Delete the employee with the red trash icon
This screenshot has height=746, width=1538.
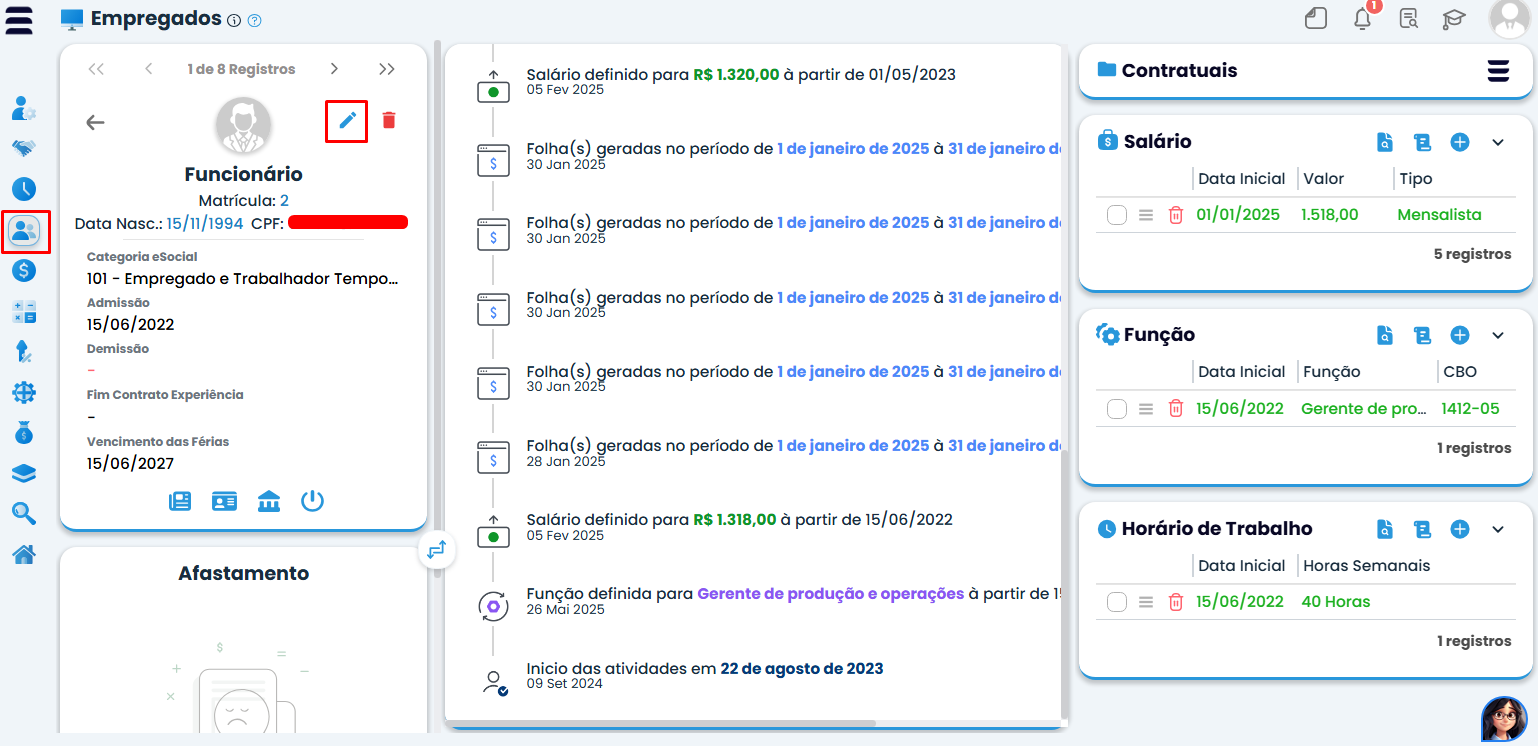pos(389,121)
